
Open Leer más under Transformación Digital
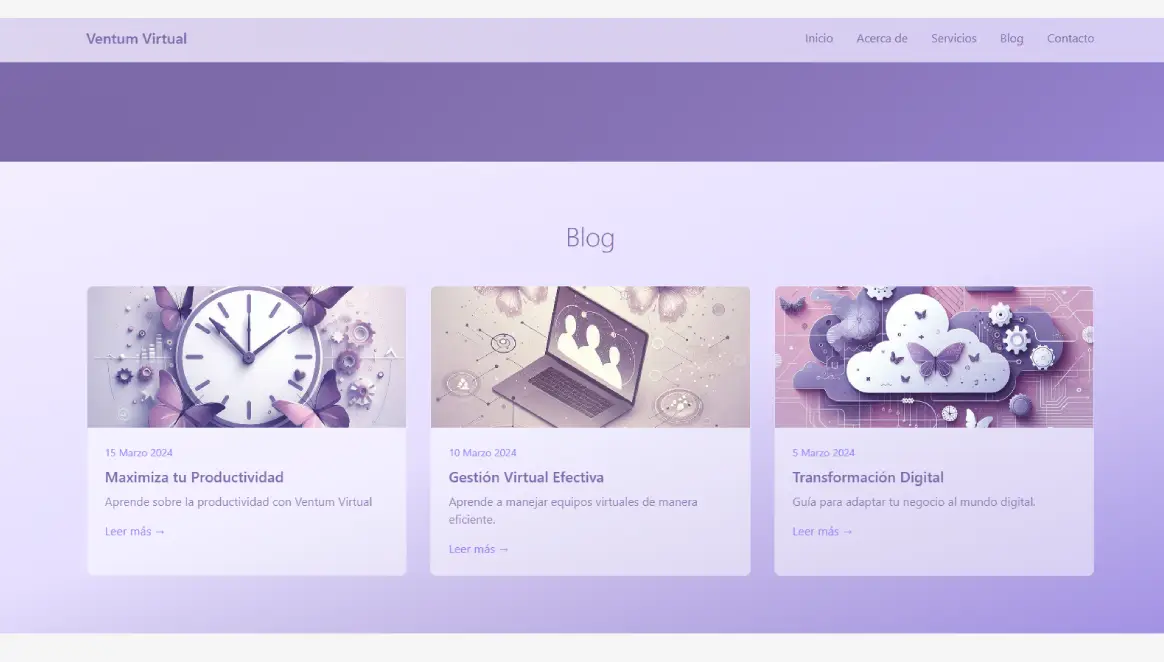pos(822,531)
